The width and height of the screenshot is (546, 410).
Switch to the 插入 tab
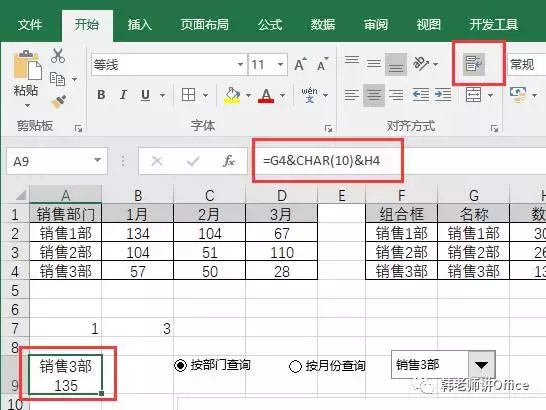click(139, 25)
